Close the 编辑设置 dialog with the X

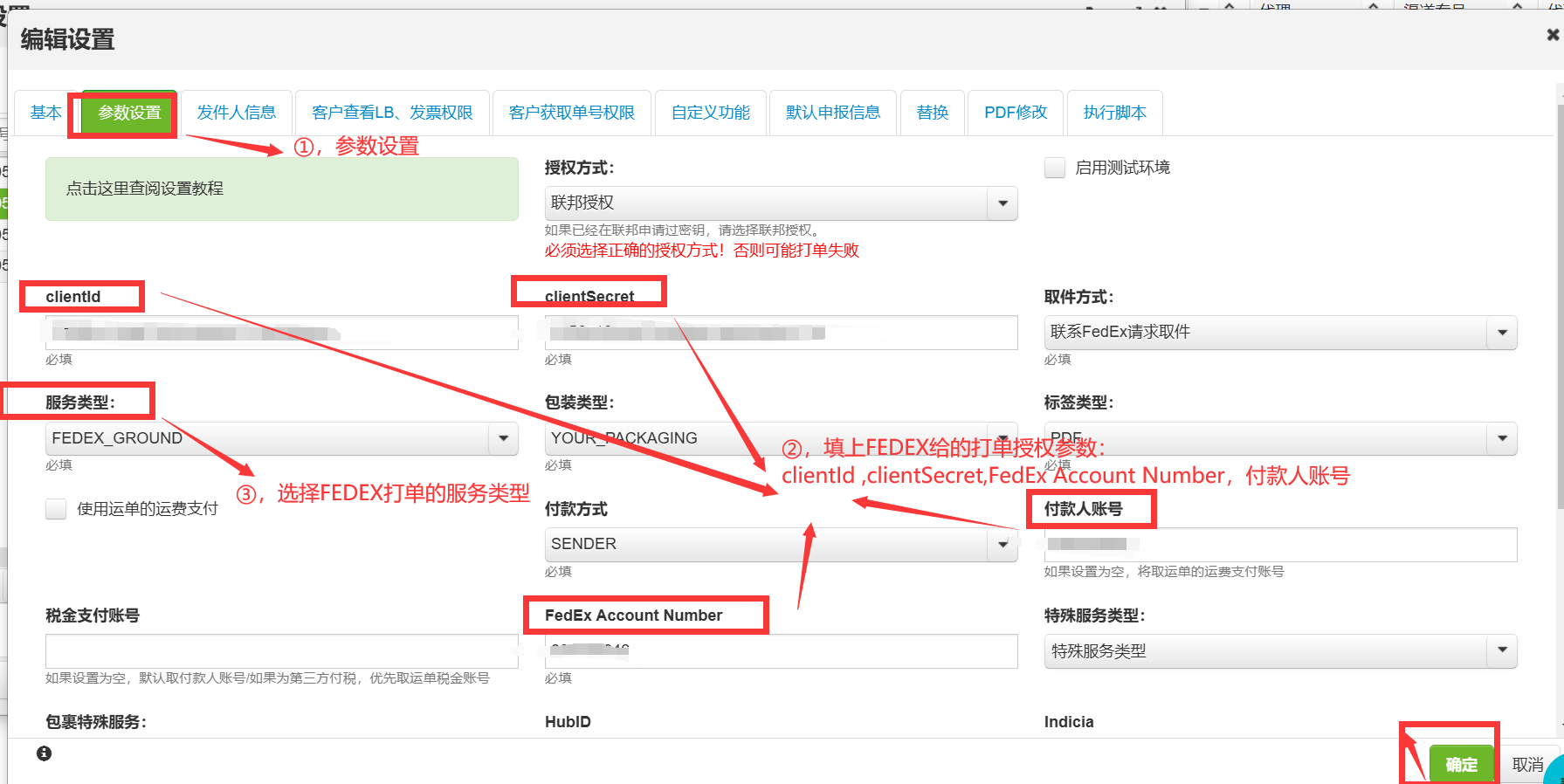tap(1553, 35)
